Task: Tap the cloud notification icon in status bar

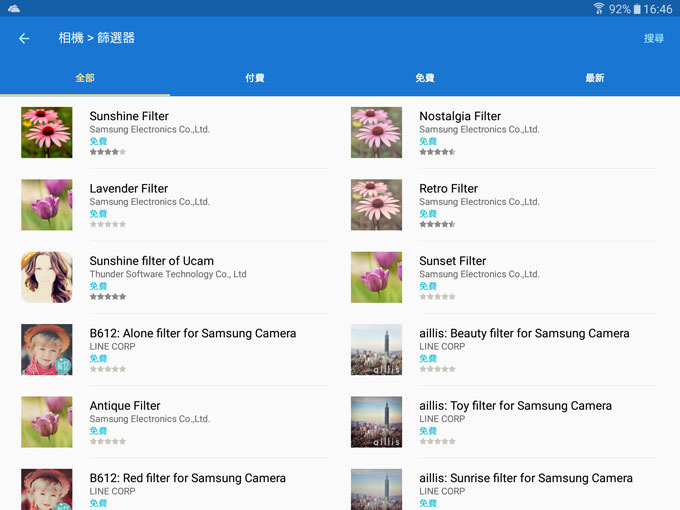Action: pyautogui.click(x=14, y=8)
